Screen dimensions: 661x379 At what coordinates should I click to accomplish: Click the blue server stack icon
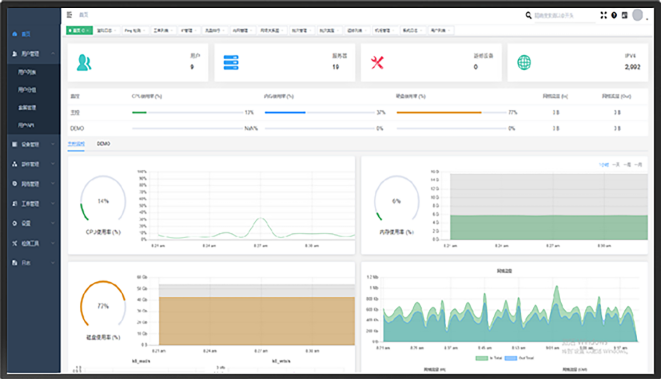[x=231, y=62]
